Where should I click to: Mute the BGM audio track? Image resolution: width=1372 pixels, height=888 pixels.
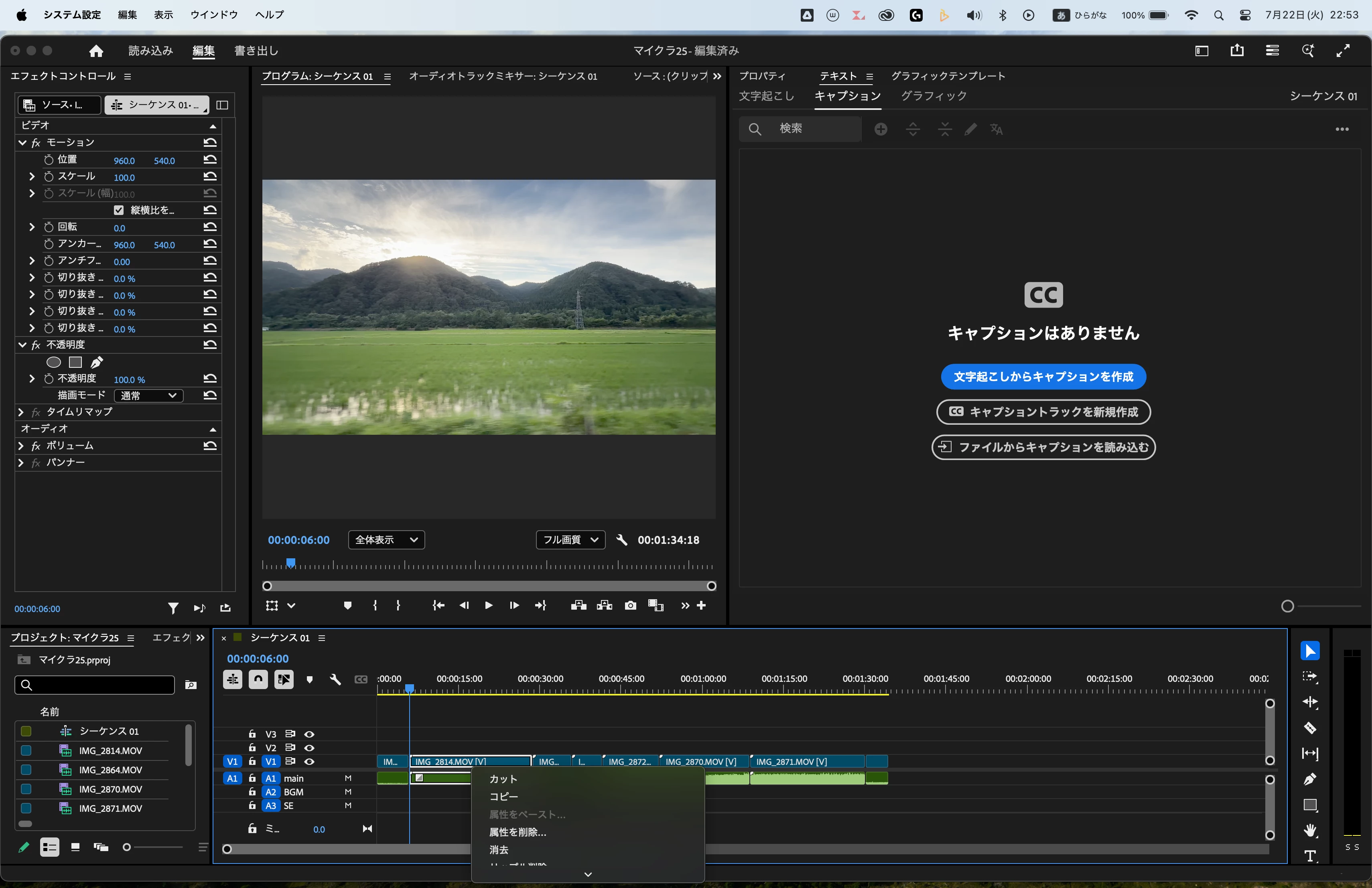pos(347,793)
